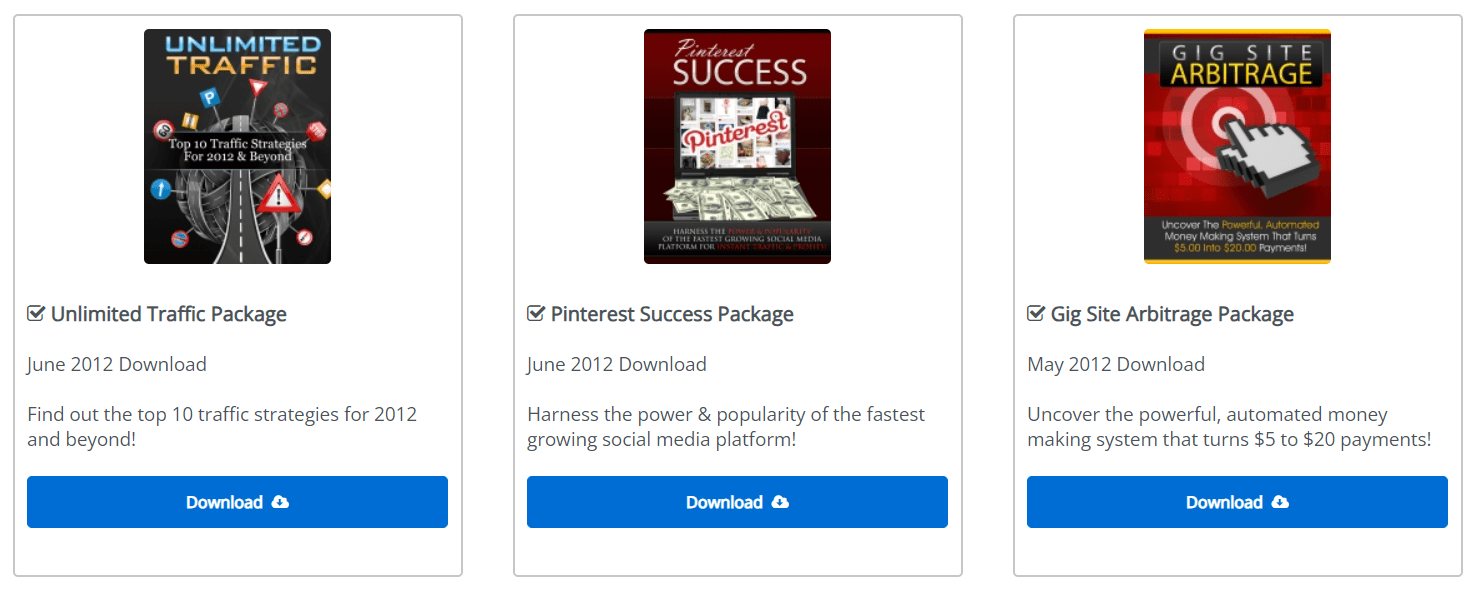
Task: Click the fastest growing social media description
Action: pos(726,427)
